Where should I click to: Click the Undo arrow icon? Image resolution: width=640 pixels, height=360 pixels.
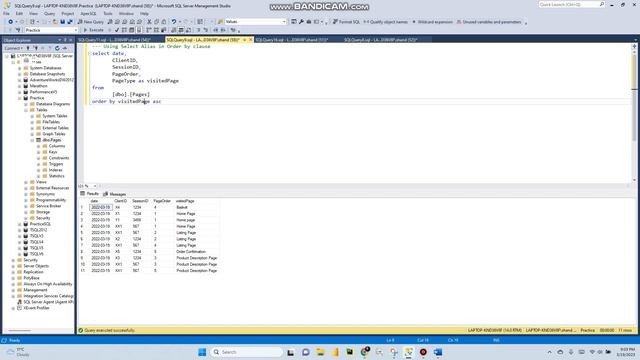174,22
